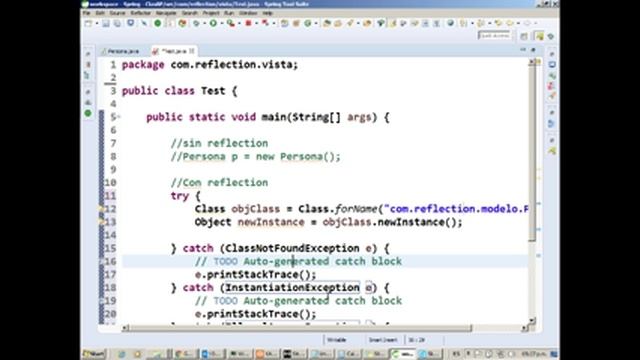Open the Source menu
This screenshot has height=360, width=640.
click(117, 13)
